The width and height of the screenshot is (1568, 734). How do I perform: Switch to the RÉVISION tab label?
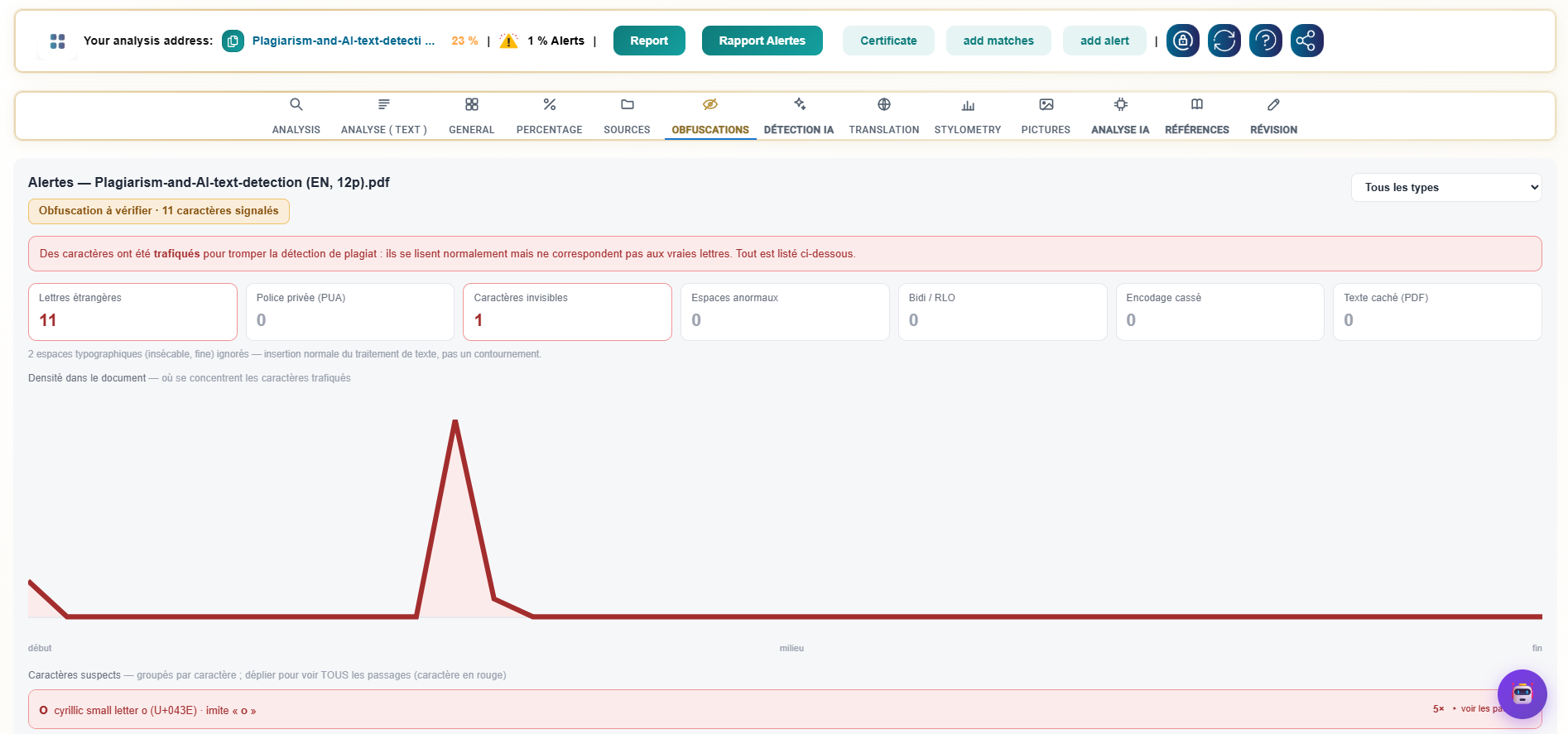click(x=1274, y=130)
